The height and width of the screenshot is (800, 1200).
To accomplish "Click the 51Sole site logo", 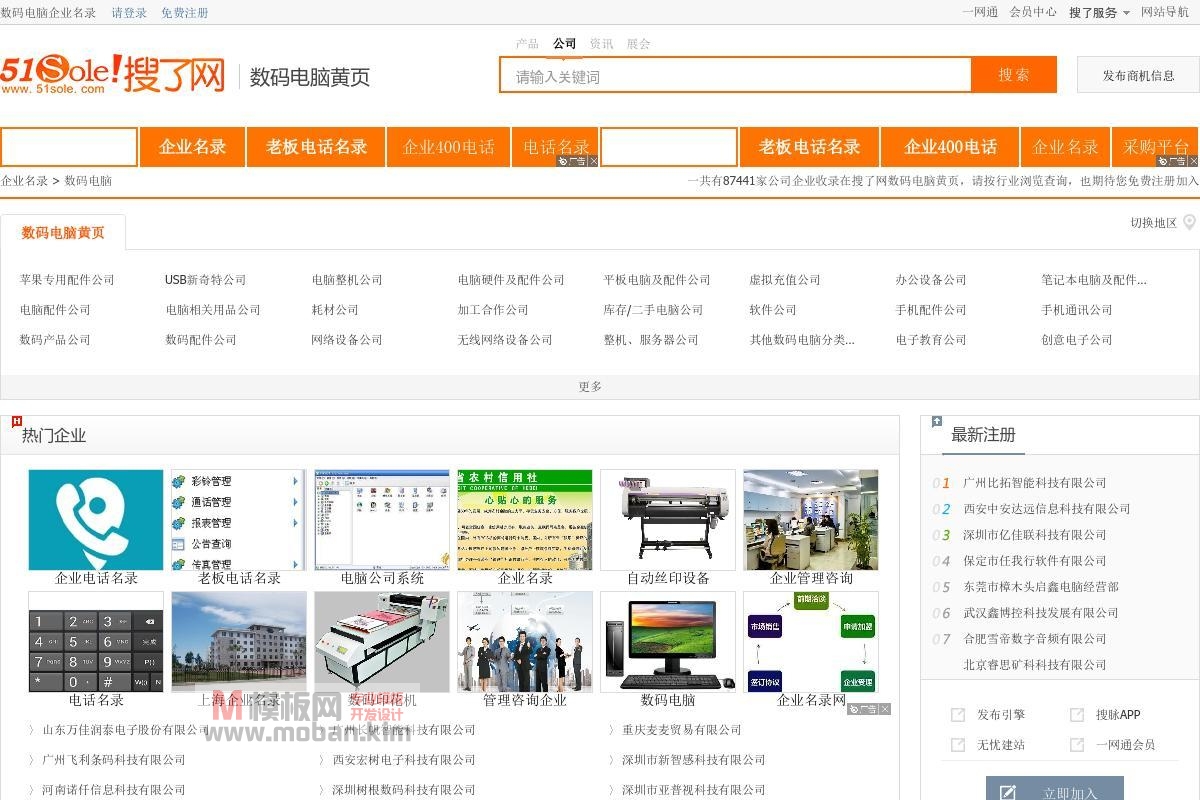I will point(113,74).
